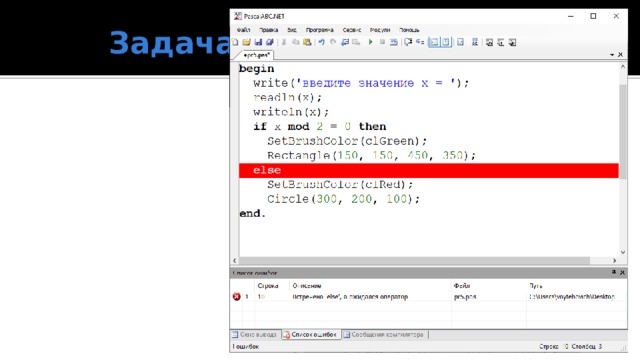Click the Cut scissors icon
This screenshot has width=640, height=360.
tap(284, 42)
